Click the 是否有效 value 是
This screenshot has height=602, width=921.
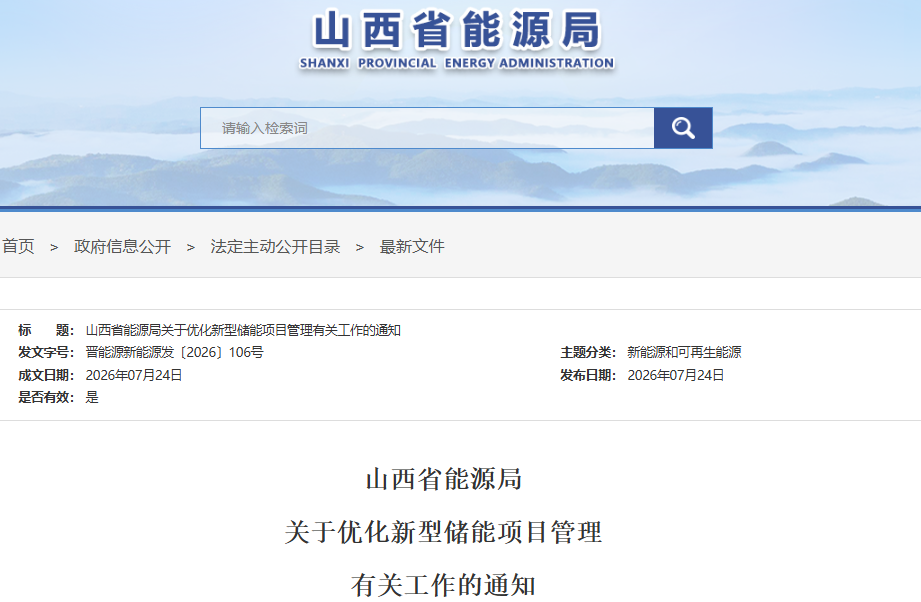92,397
